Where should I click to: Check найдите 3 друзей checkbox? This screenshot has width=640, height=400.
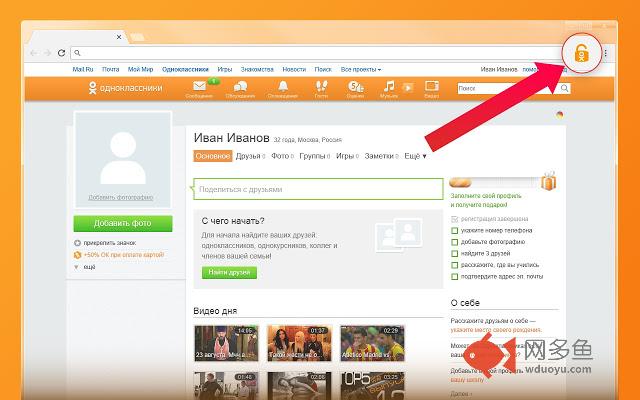(454, 253)
